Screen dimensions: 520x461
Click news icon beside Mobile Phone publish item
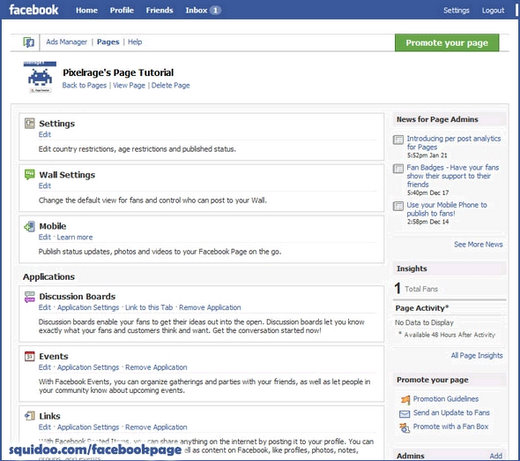[x=398, y=206]
